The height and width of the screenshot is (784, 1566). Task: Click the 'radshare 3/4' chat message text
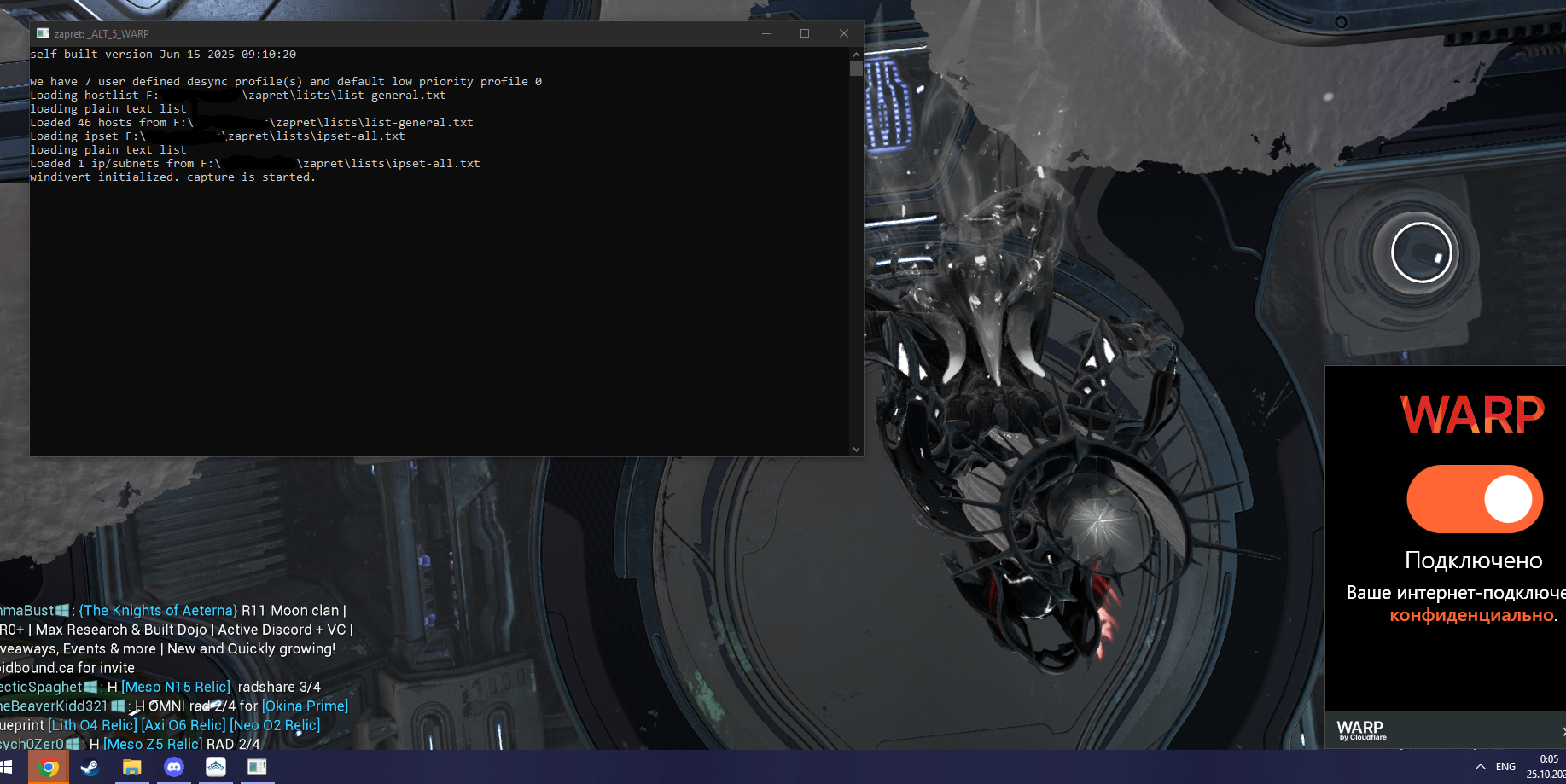tap(279, 687)
